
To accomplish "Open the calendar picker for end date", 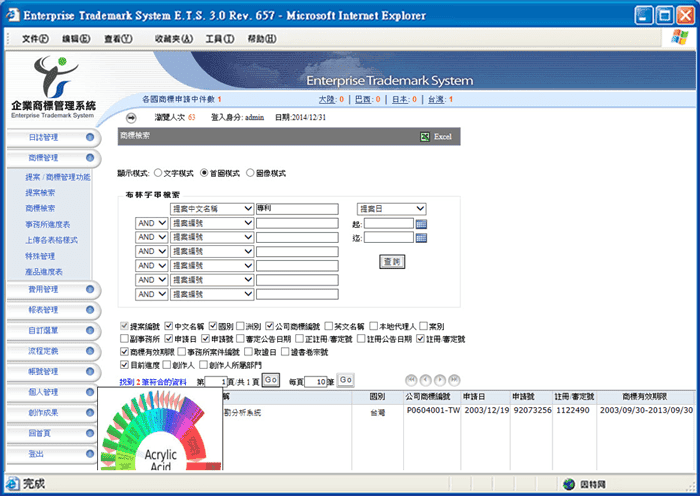I will point(421,238).
